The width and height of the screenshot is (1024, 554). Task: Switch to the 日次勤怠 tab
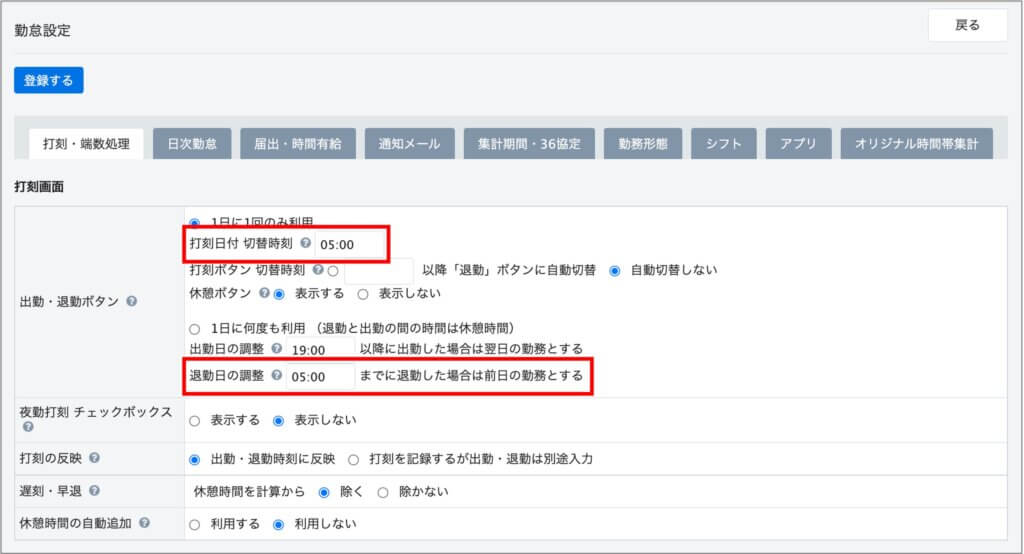pyautogui.click(x=192, y=144)
